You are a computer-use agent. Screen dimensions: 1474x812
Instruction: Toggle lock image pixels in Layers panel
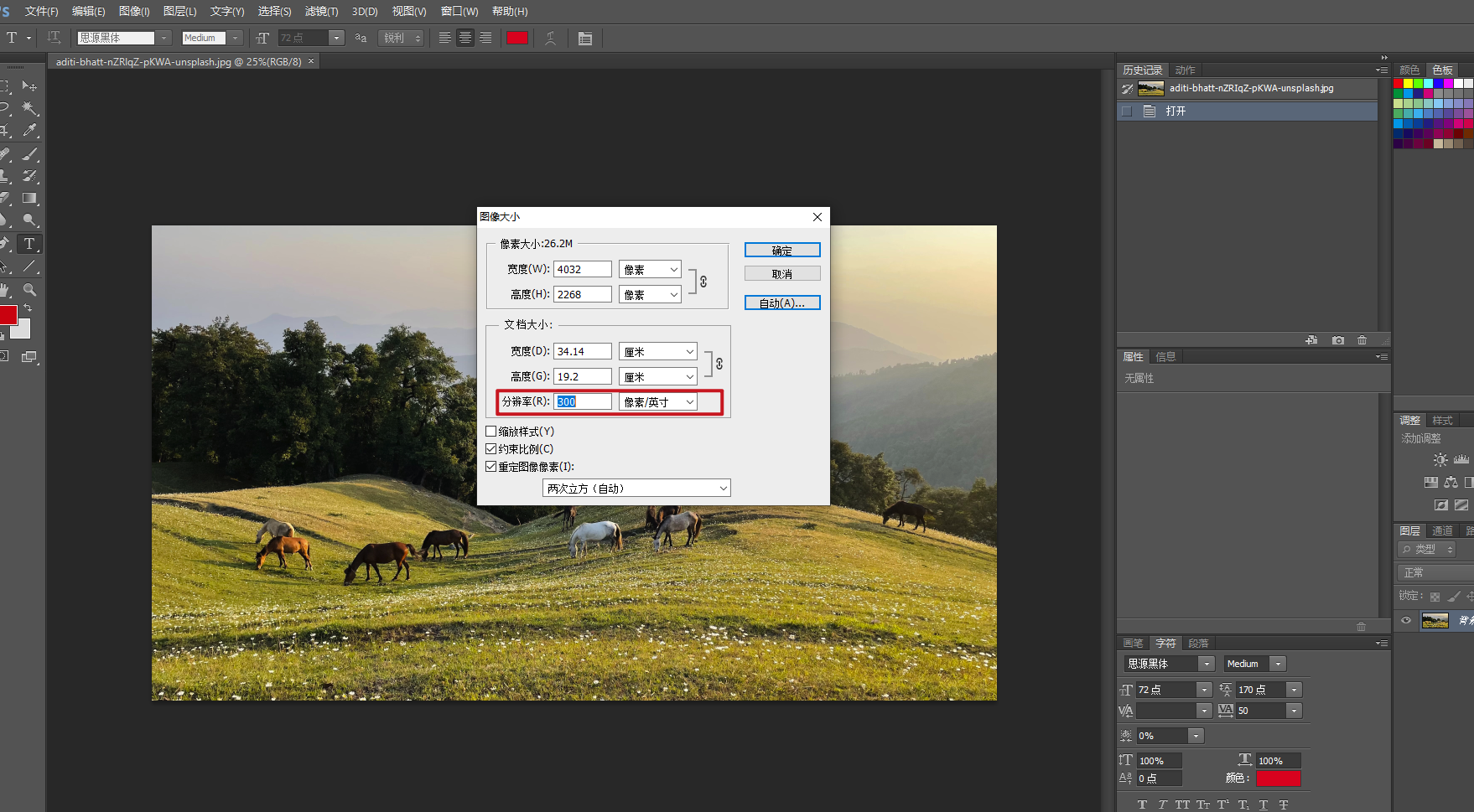pos(1454,597)
